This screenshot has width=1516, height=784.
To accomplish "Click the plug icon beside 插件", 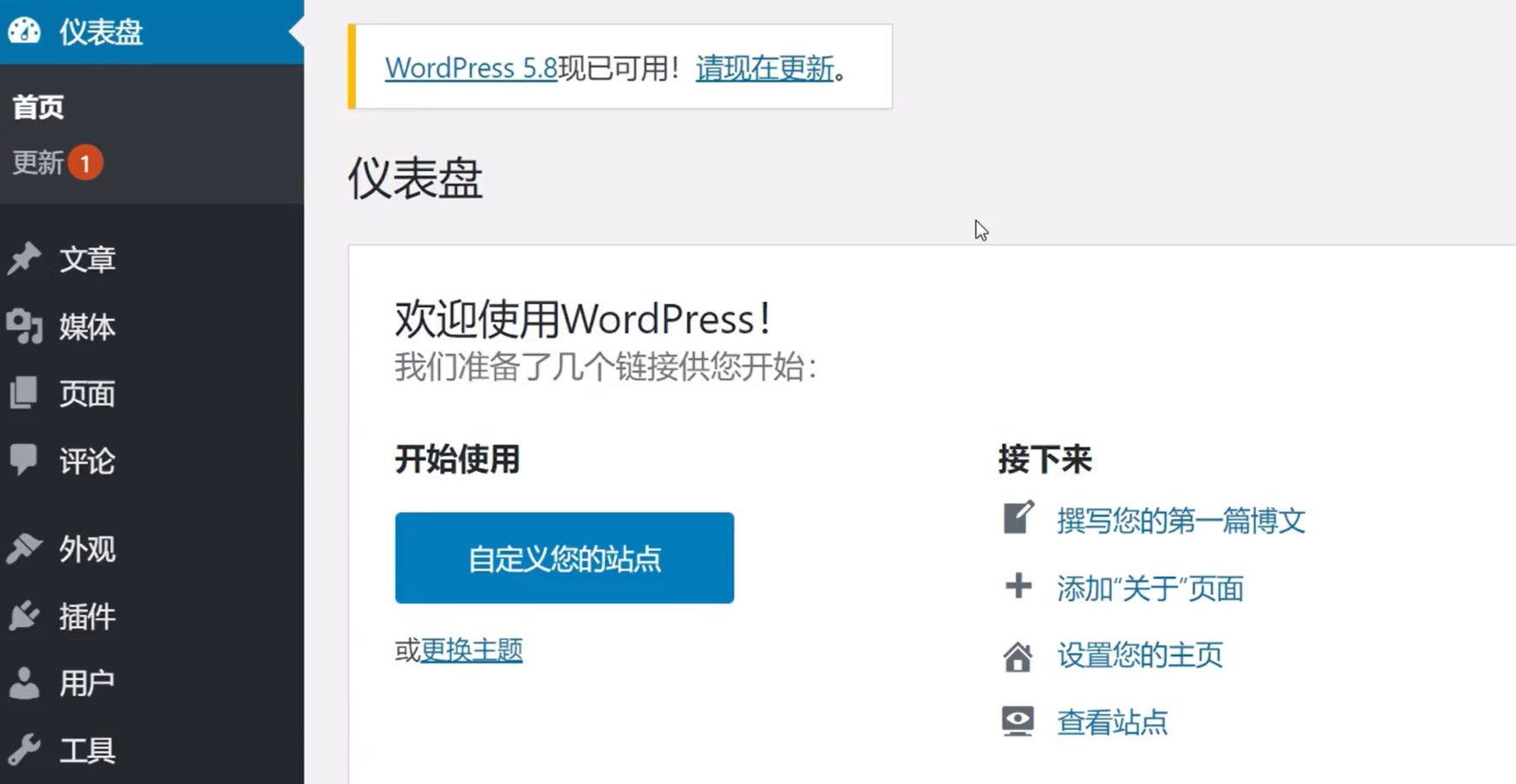I will [24, 616].
